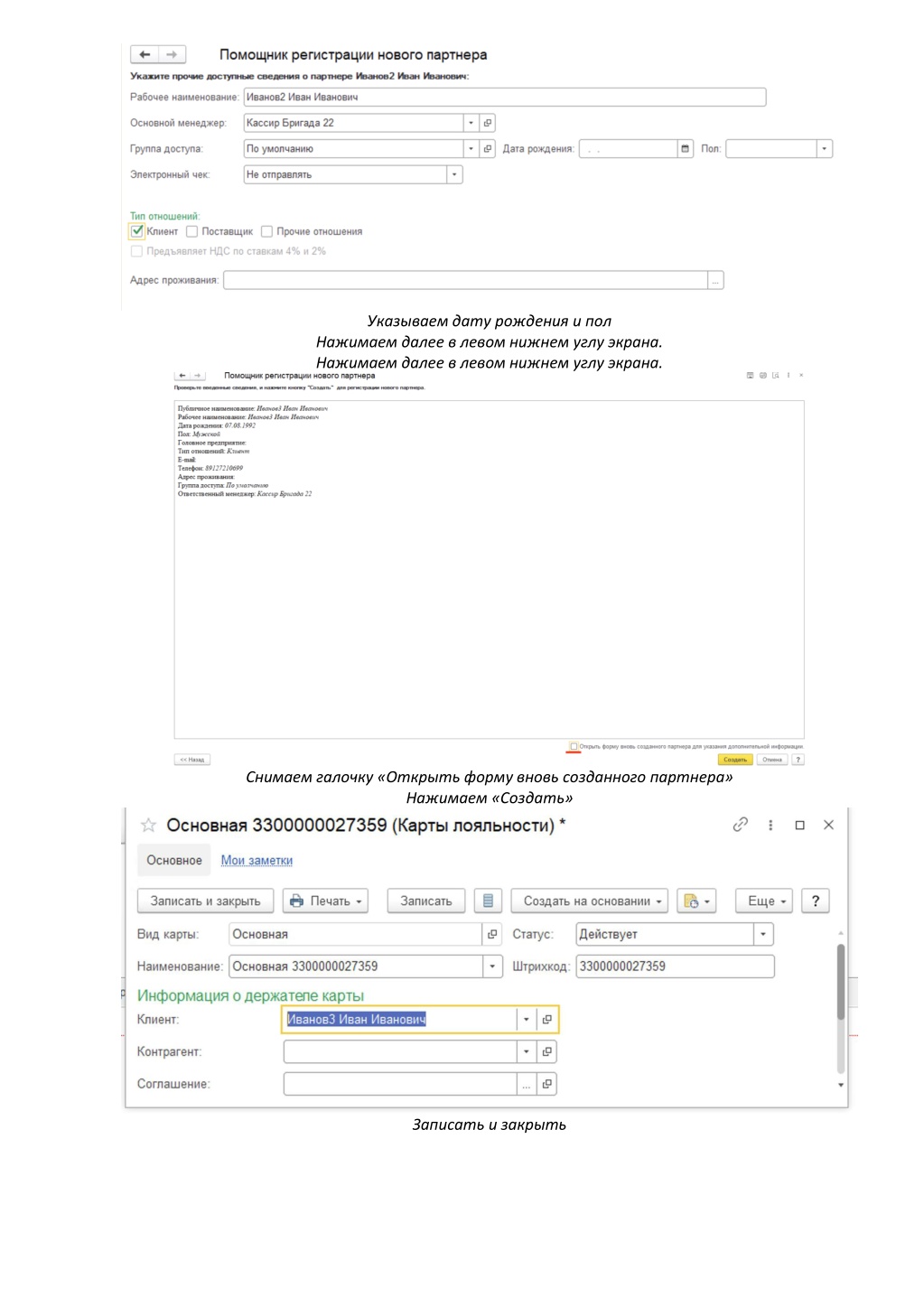Open the Создать на основании dropdown menu

(x=589, y=901)
